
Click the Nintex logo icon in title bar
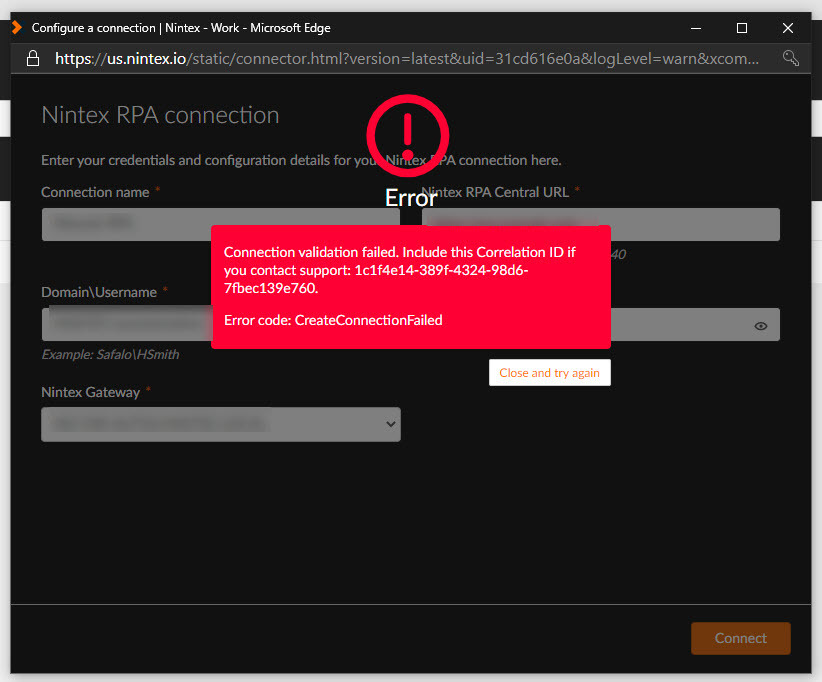click(x=17, y=28)
